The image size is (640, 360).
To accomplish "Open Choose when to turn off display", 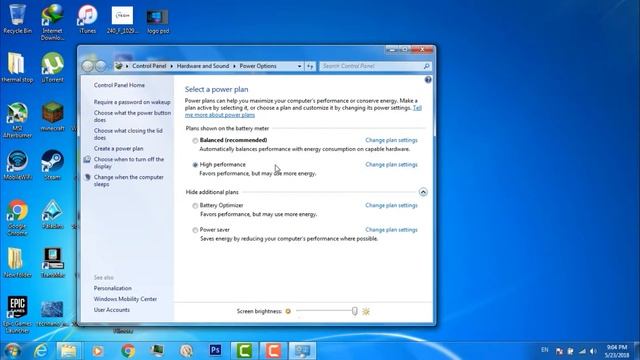I will click(129, 163).
